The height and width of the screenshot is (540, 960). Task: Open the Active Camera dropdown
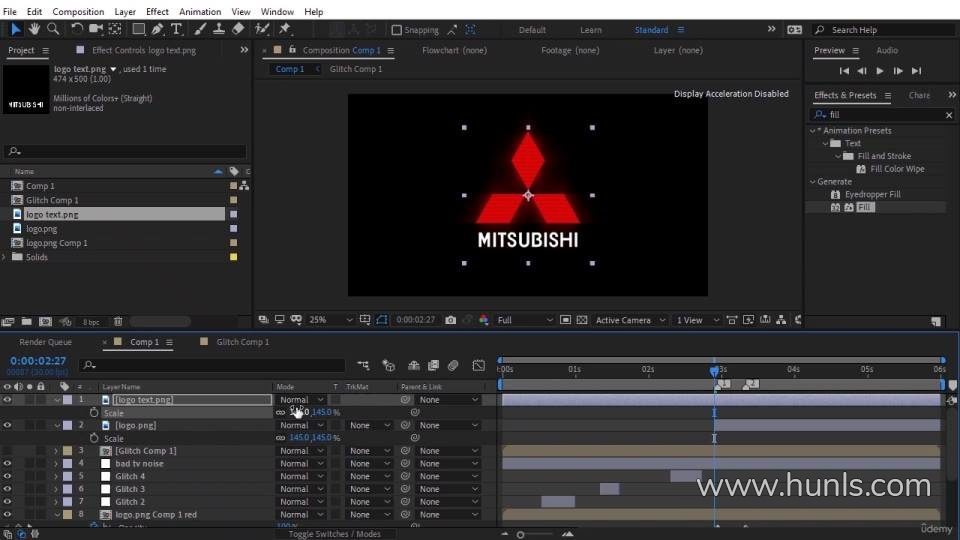point(630,320)
